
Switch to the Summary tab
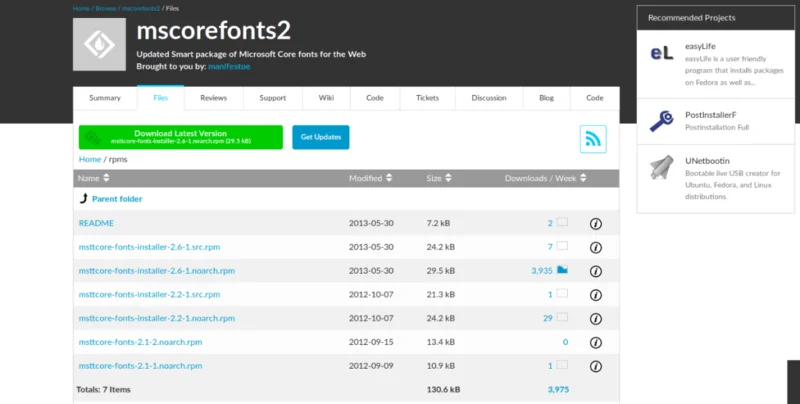click(105, 98)
